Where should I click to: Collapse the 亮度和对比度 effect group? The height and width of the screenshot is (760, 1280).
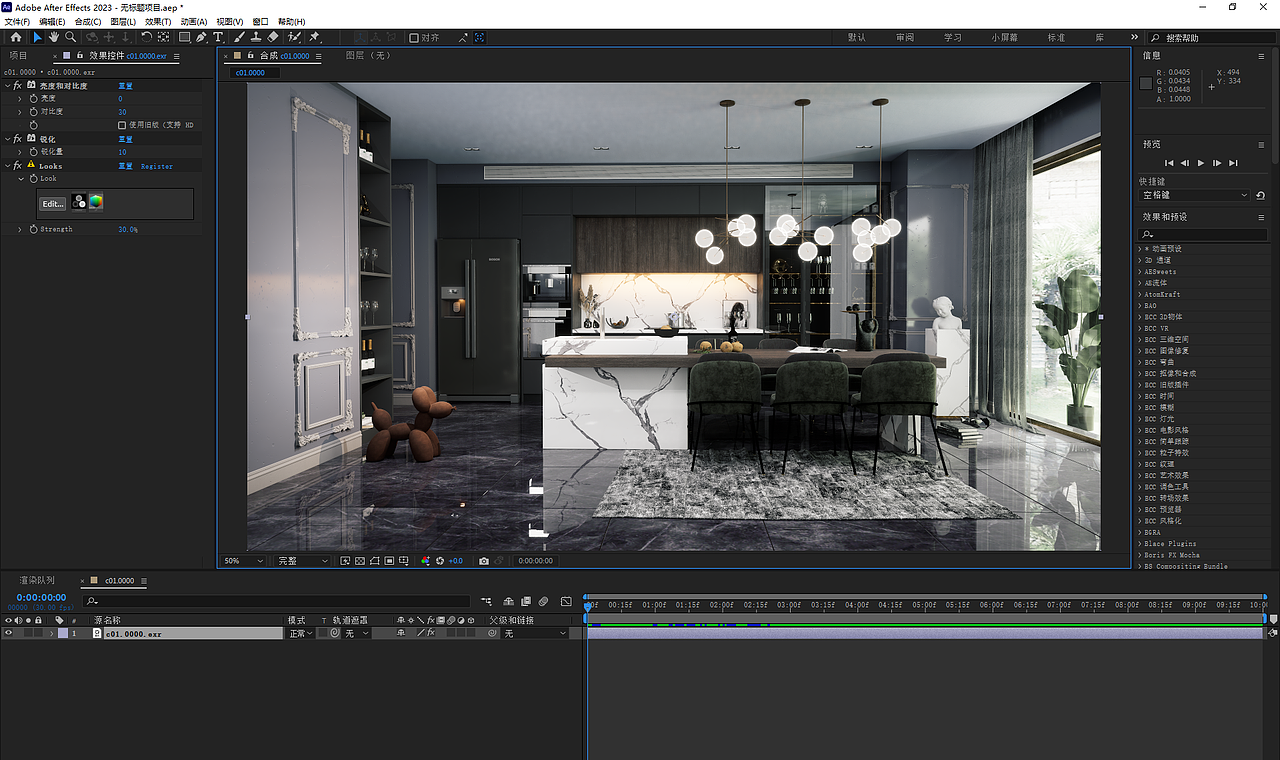[x=8, y=86]
